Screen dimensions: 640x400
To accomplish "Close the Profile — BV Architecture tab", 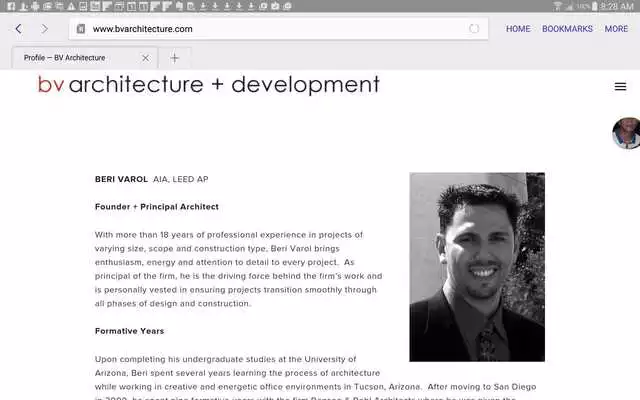I will tap(145, 58).
